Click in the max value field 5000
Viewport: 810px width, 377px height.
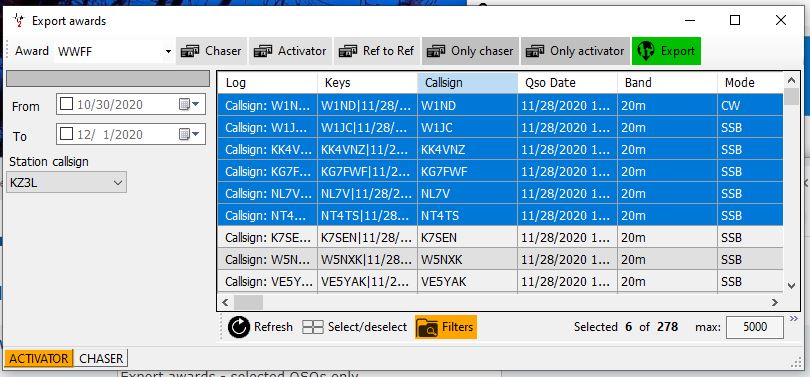point(754,327)
